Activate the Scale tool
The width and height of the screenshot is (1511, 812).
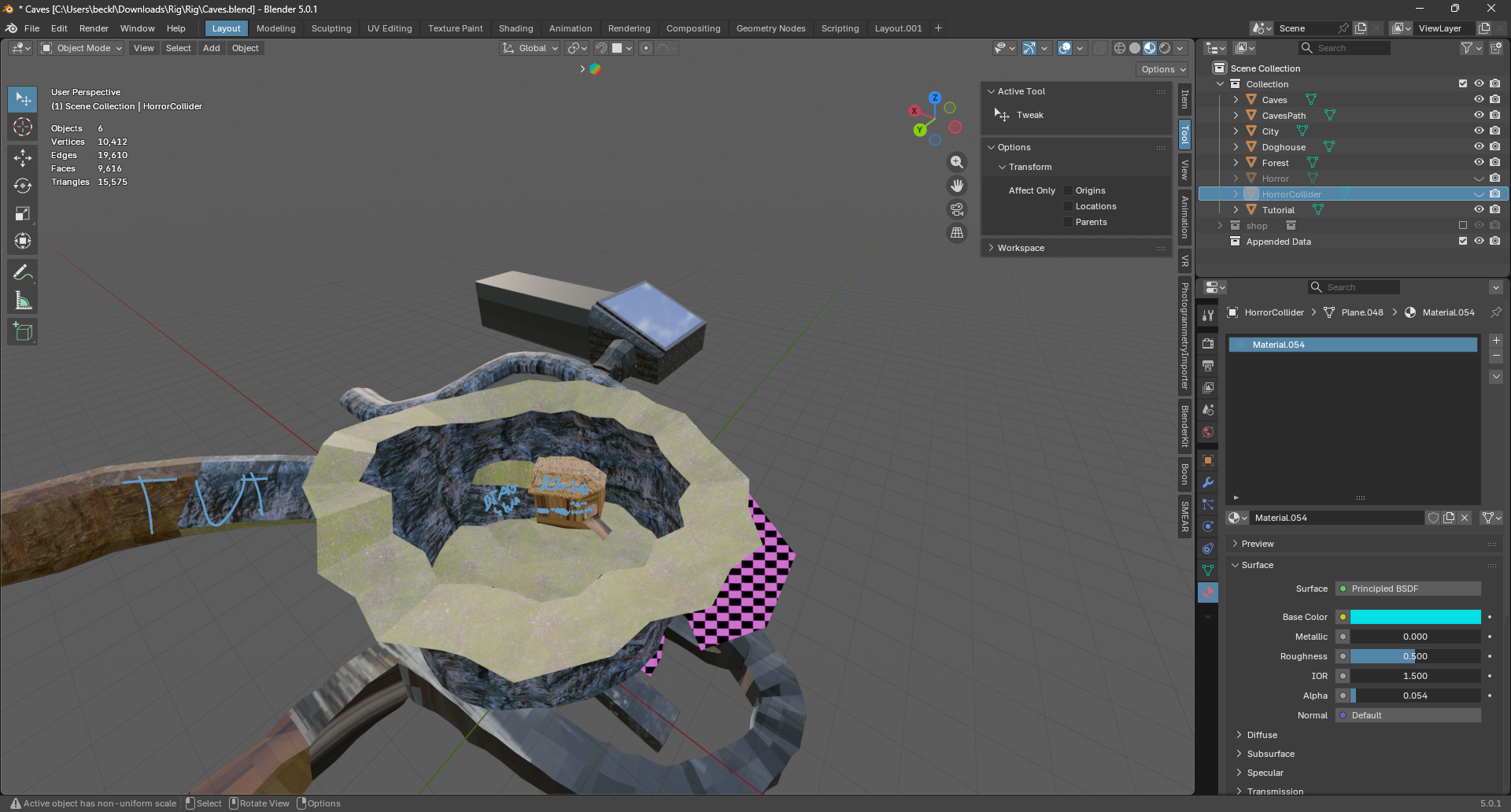23,214
